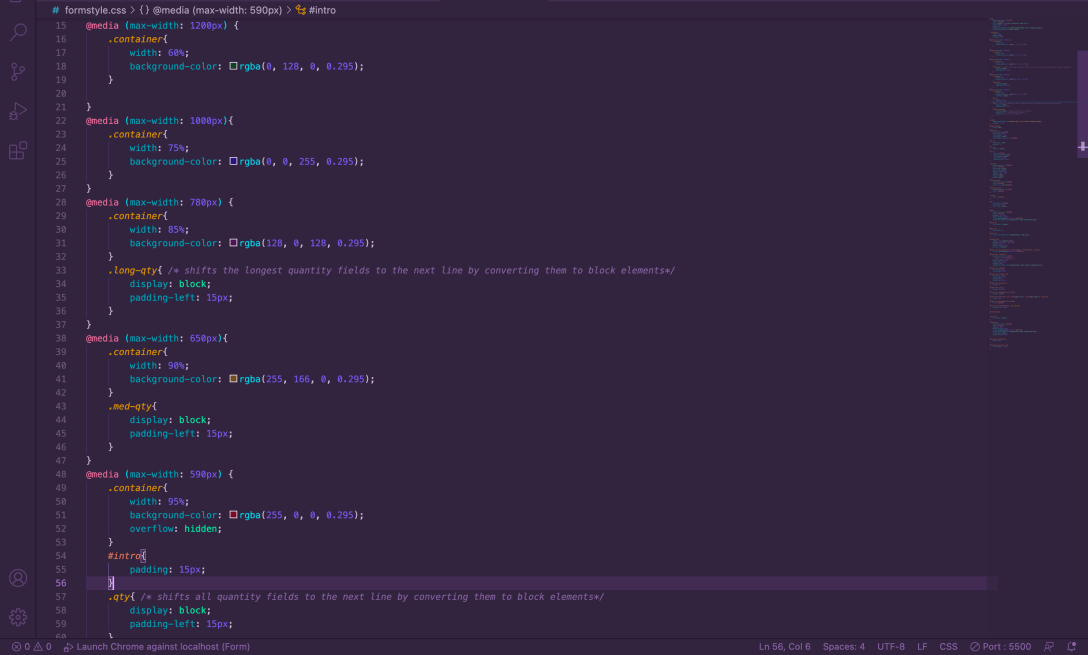
Task: Open the Source Control view
Action: tap(18, 72)
